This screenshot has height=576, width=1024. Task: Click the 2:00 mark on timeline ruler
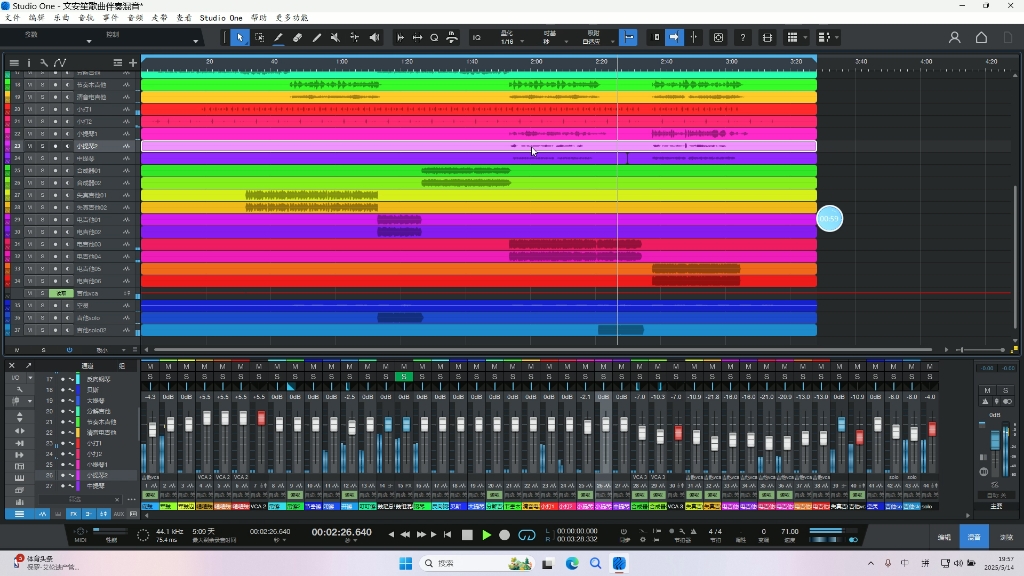point(536,61)
